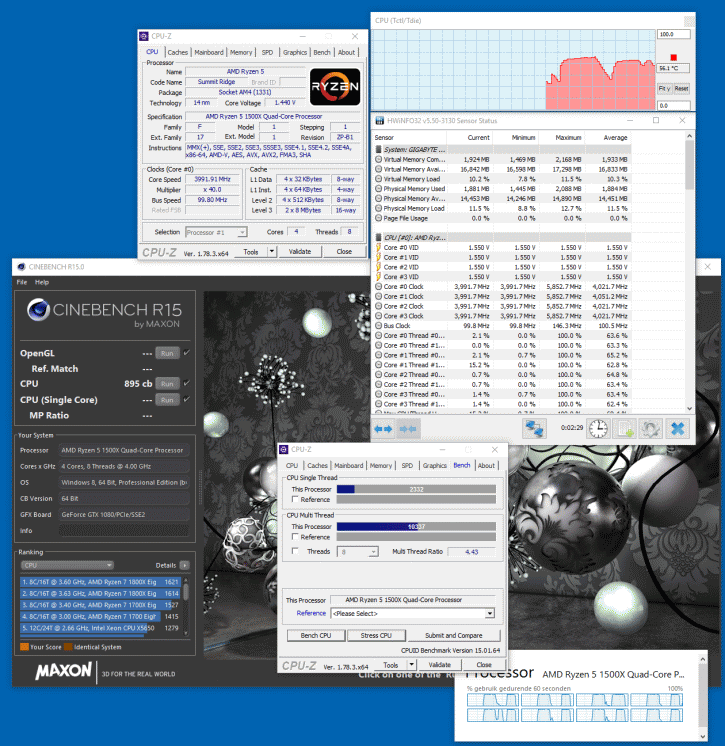Open HWiNFO sensor settings gear icon
Image resolution: width=725 pixels, height=746 pixels.
pos(650,428)
